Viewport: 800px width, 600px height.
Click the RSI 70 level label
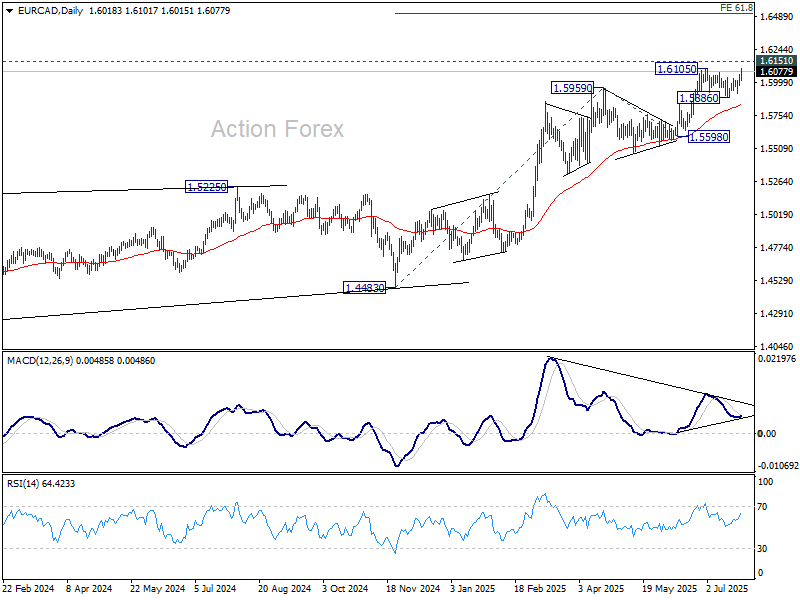tap(762, 507)
